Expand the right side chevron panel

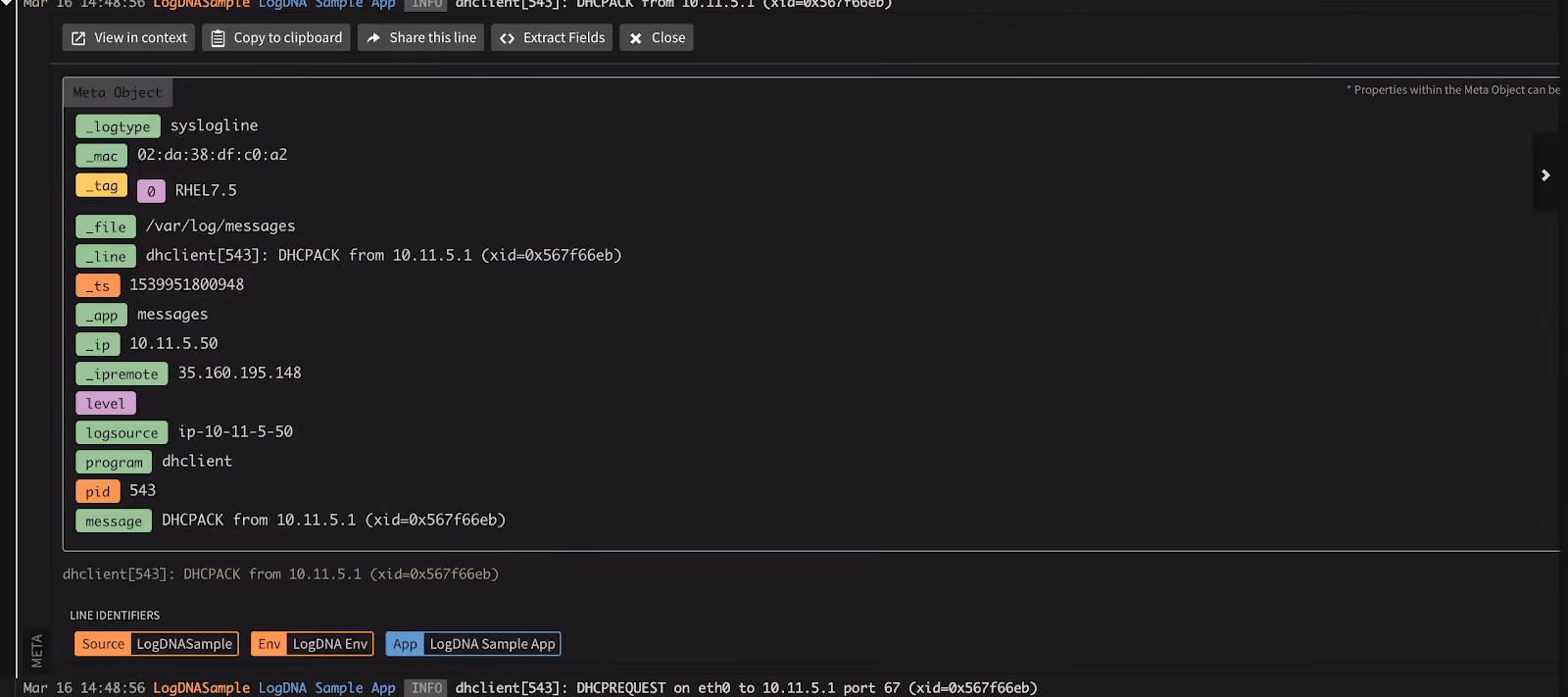click(1545, 174)
